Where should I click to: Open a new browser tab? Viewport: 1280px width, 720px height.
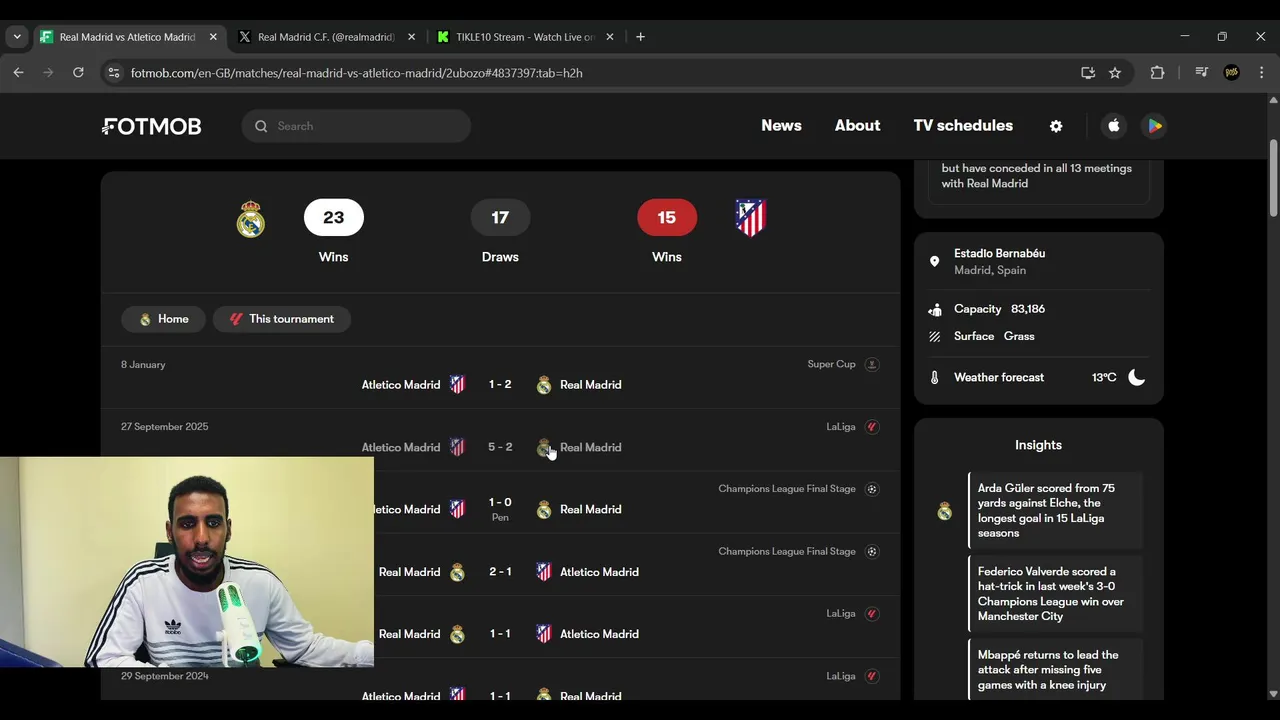640,37
